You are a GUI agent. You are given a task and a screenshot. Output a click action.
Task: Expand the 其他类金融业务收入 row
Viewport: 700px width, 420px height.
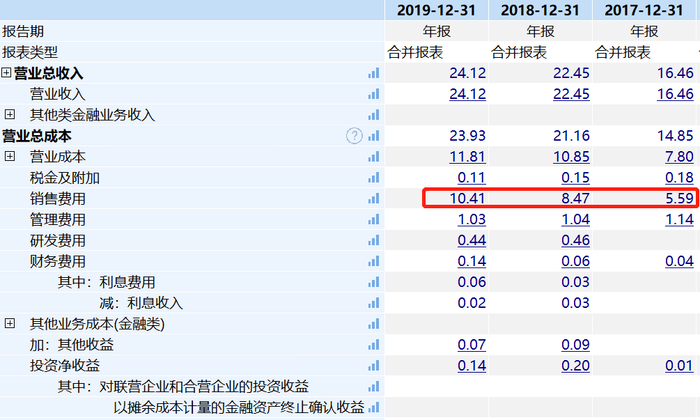click(x=10, y=115)
